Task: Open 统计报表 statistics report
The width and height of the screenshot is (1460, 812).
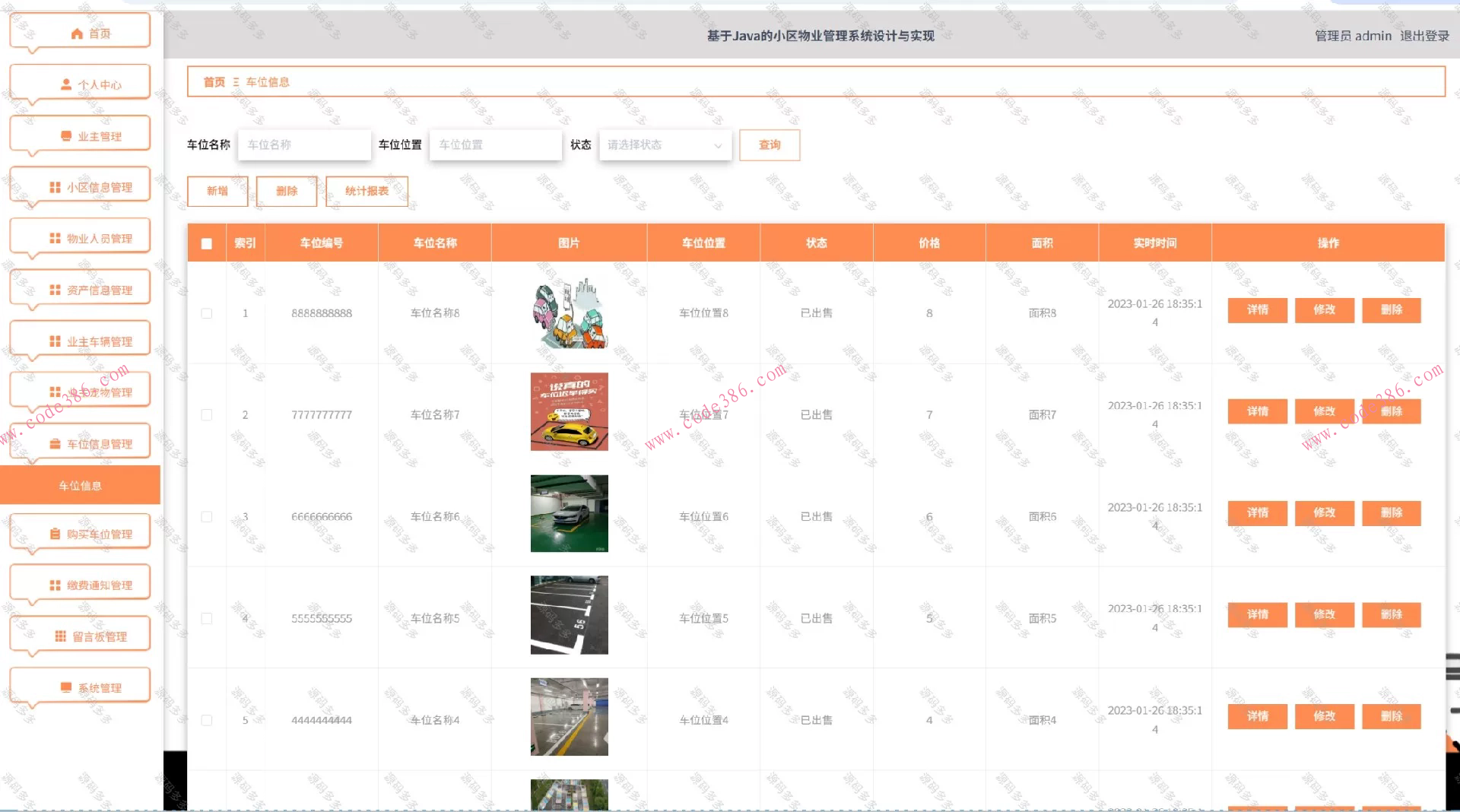Action: (367, 191)
